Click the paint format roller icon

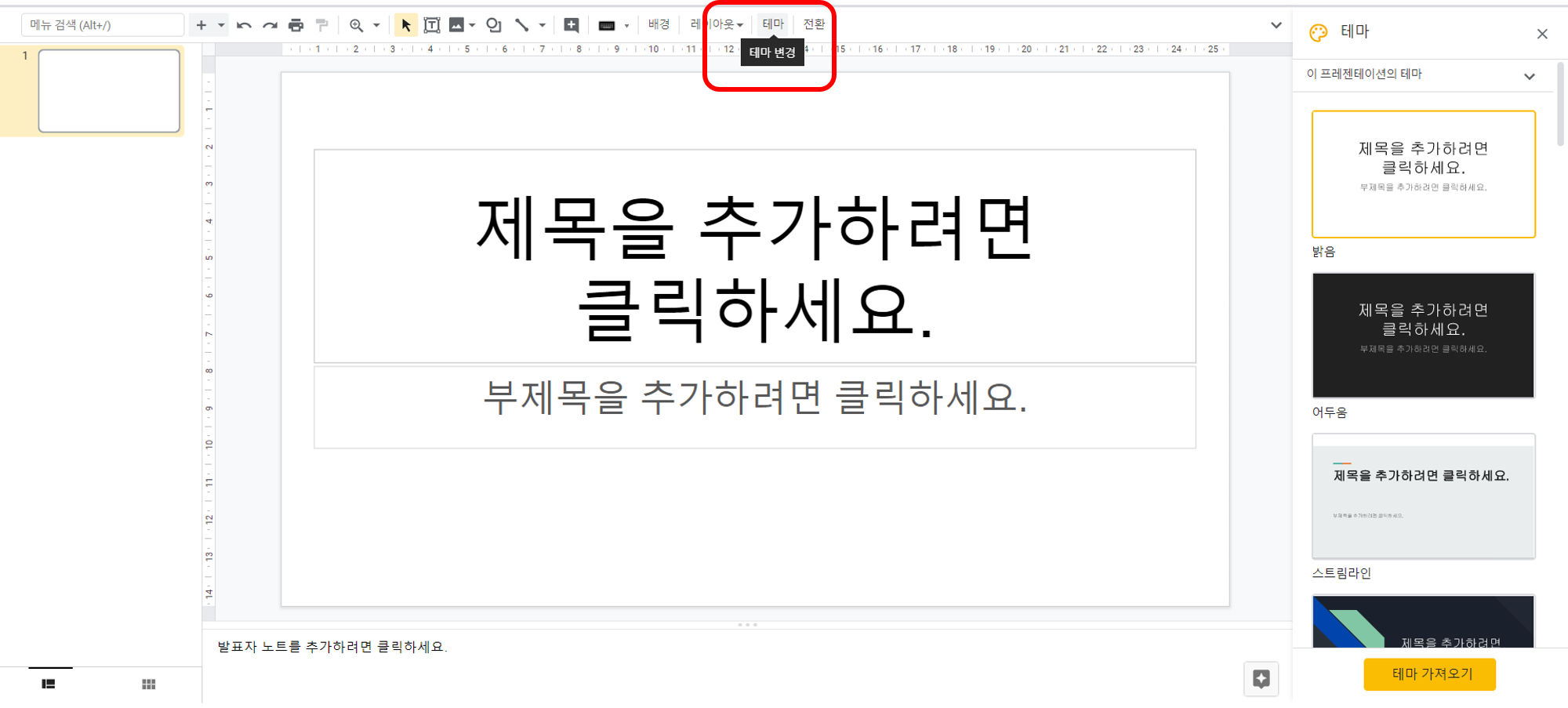(321, 25)
